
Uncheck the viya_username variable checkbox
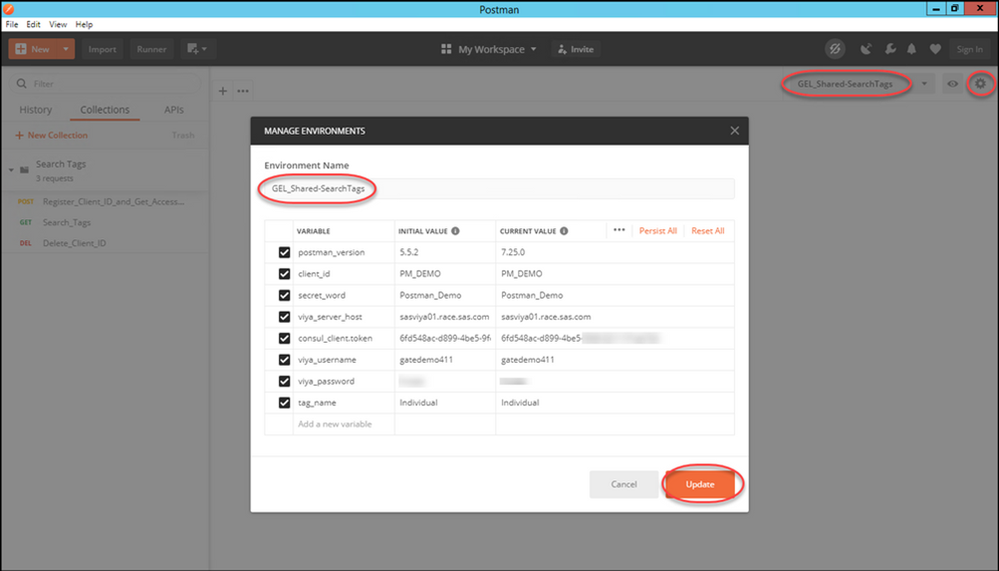(x=284, y=359)
